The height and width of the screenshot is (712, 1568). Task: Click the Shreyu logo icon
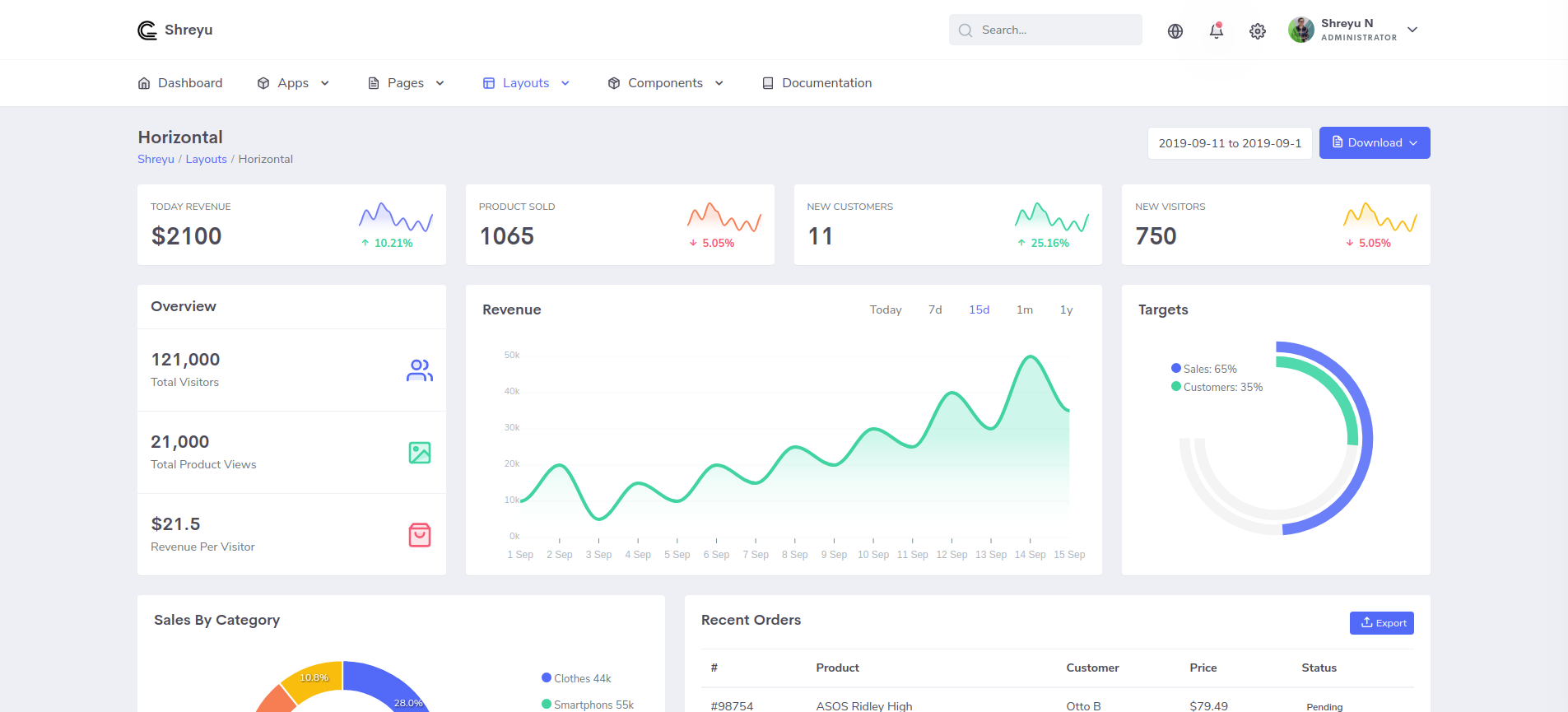tap(147, 30)
